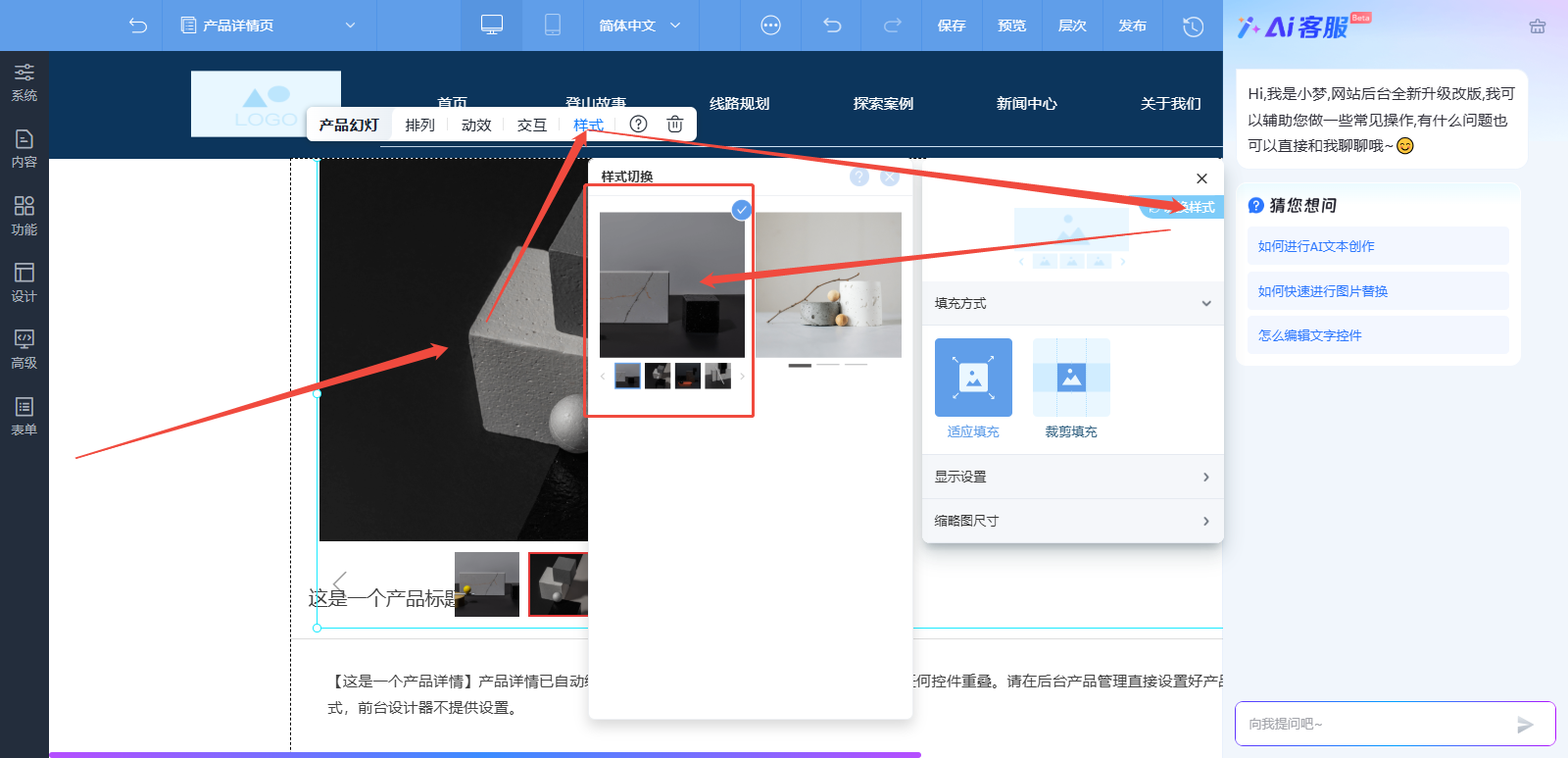The image size is (1568, 758).
Task: Collapse the 填充方式 section
Action: tap(1073, 303)
